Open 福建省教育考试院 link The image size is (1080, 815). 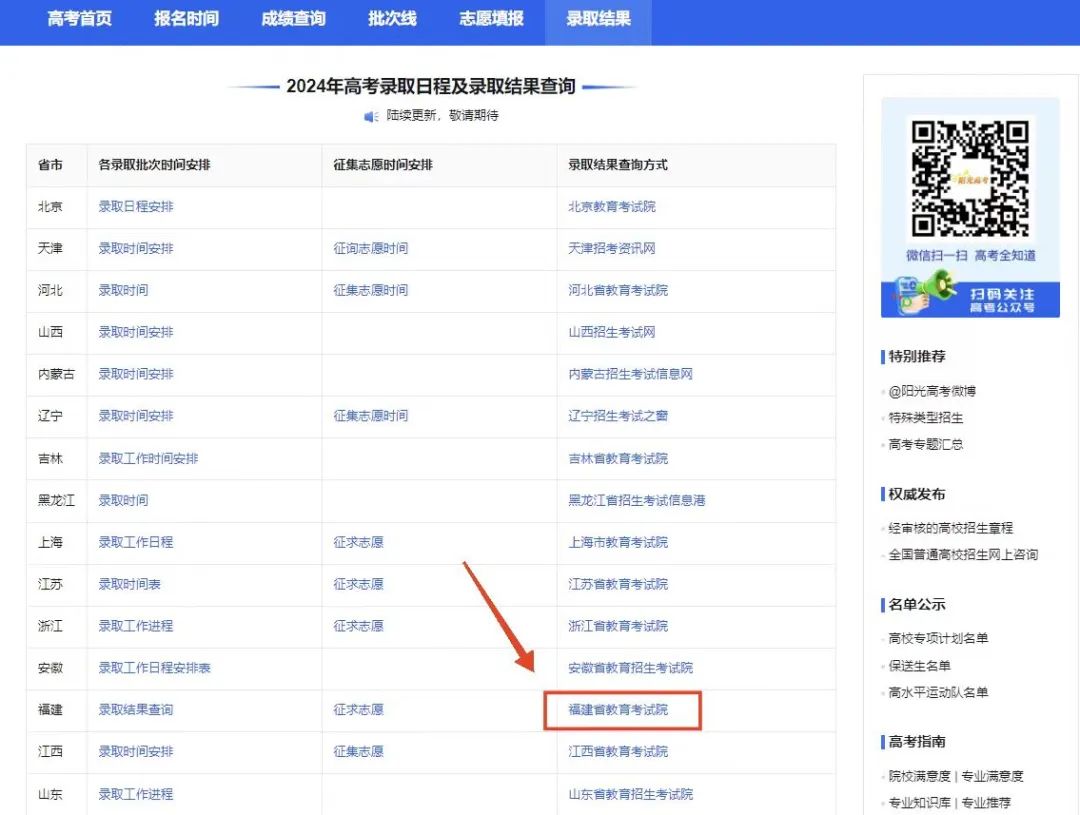(x=618, y=710)
